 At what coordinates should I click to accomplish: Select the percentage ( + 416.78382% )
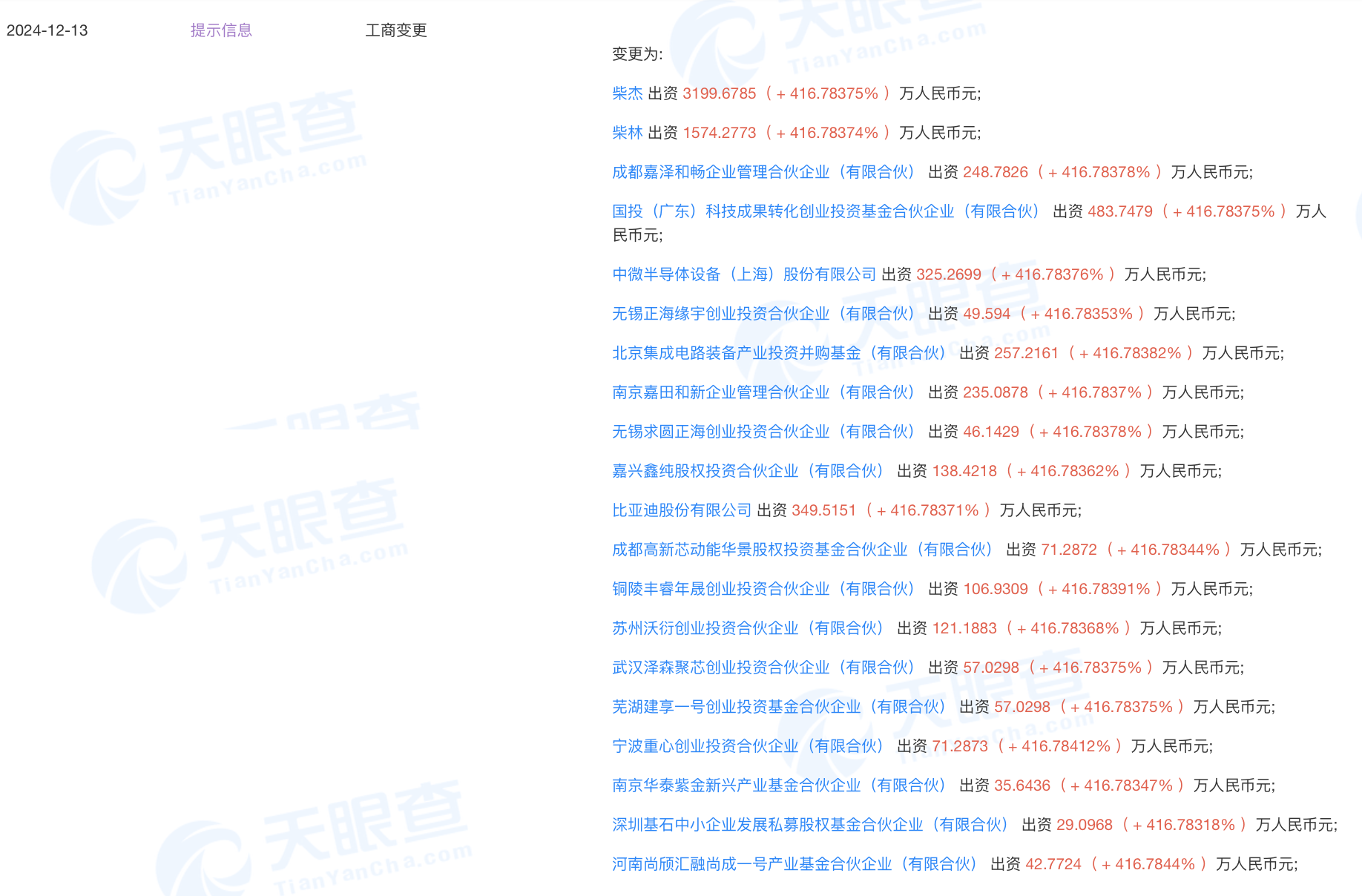point(1131,353)
